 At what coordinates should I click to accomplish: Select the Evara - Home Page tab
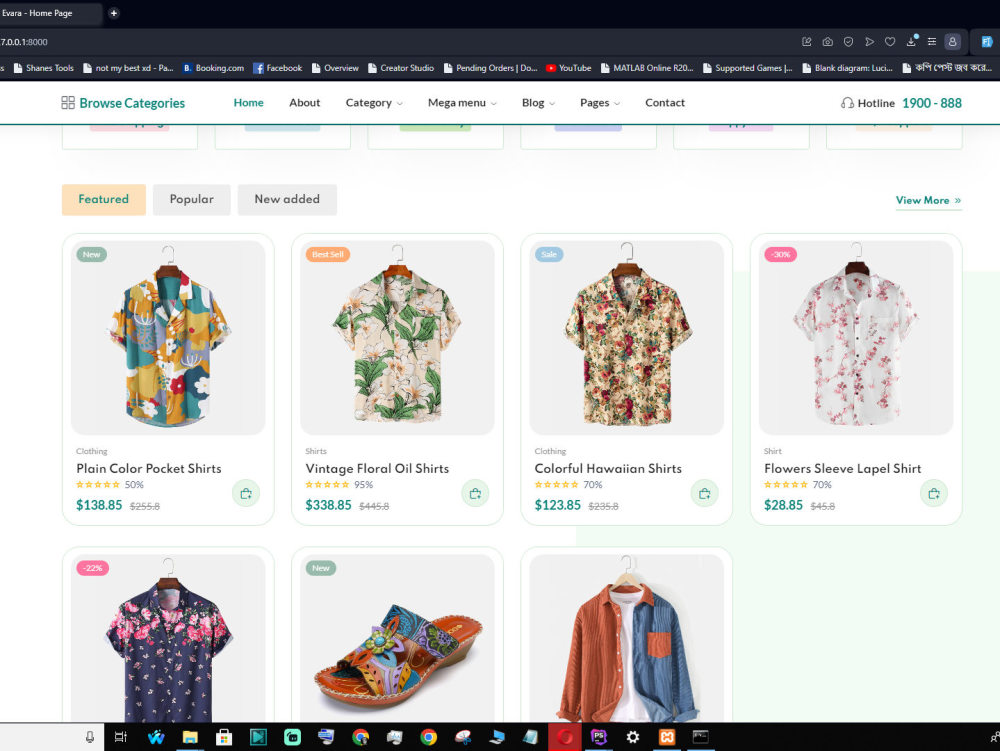coord(50,13)
